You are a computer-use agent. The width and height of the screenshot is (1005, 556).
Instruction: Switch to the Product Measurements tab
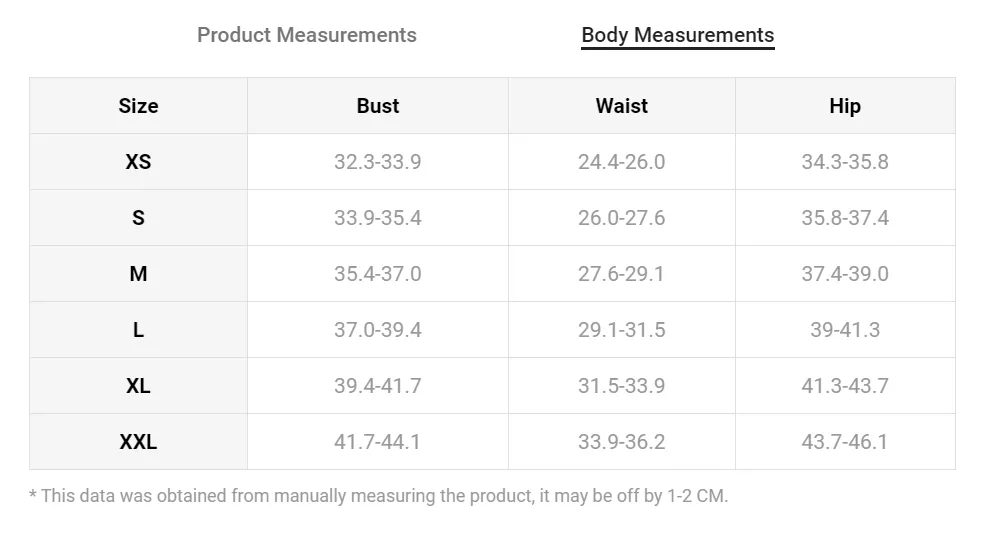(x=306, y=35)
